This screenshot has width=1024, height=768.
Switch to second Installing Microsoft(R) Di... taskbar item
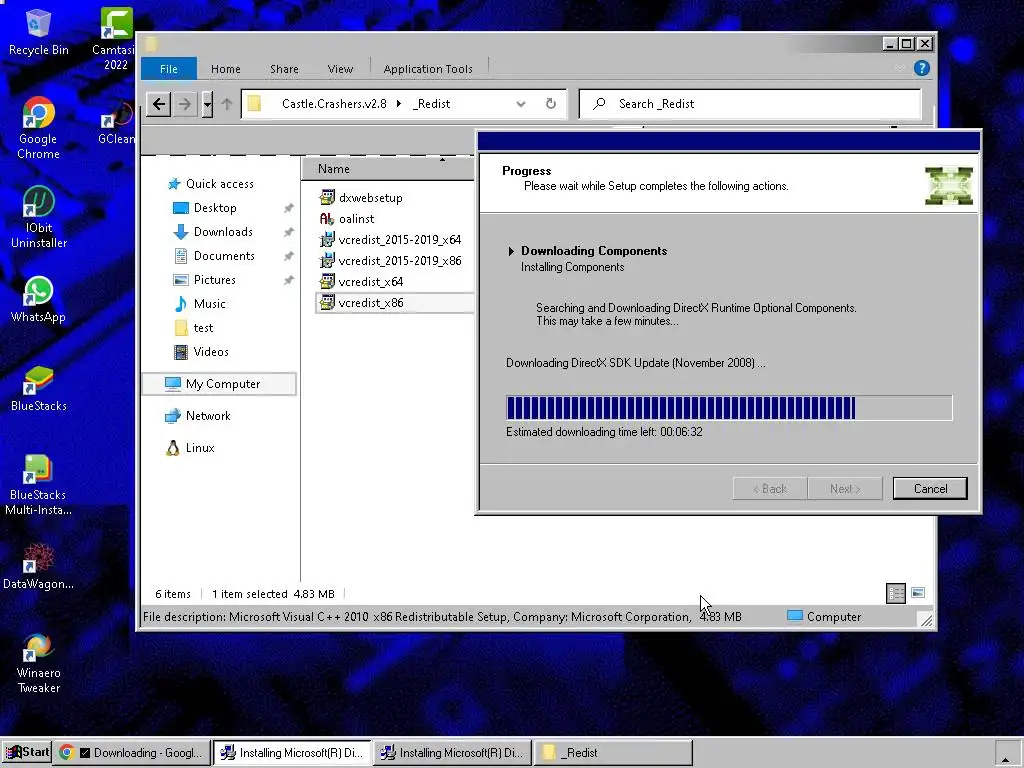(452, 752)
